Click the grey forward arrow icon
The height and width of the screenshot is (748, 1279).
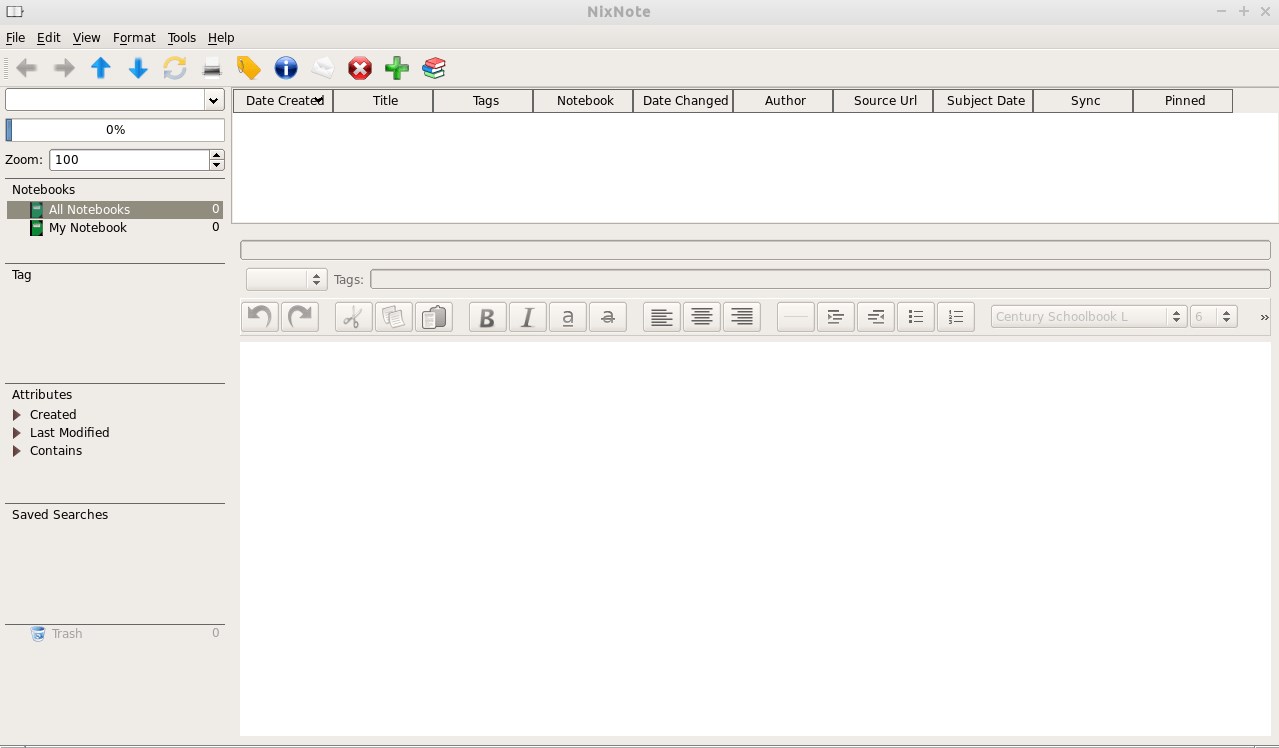pyautogui.click(x=64, y=68)
